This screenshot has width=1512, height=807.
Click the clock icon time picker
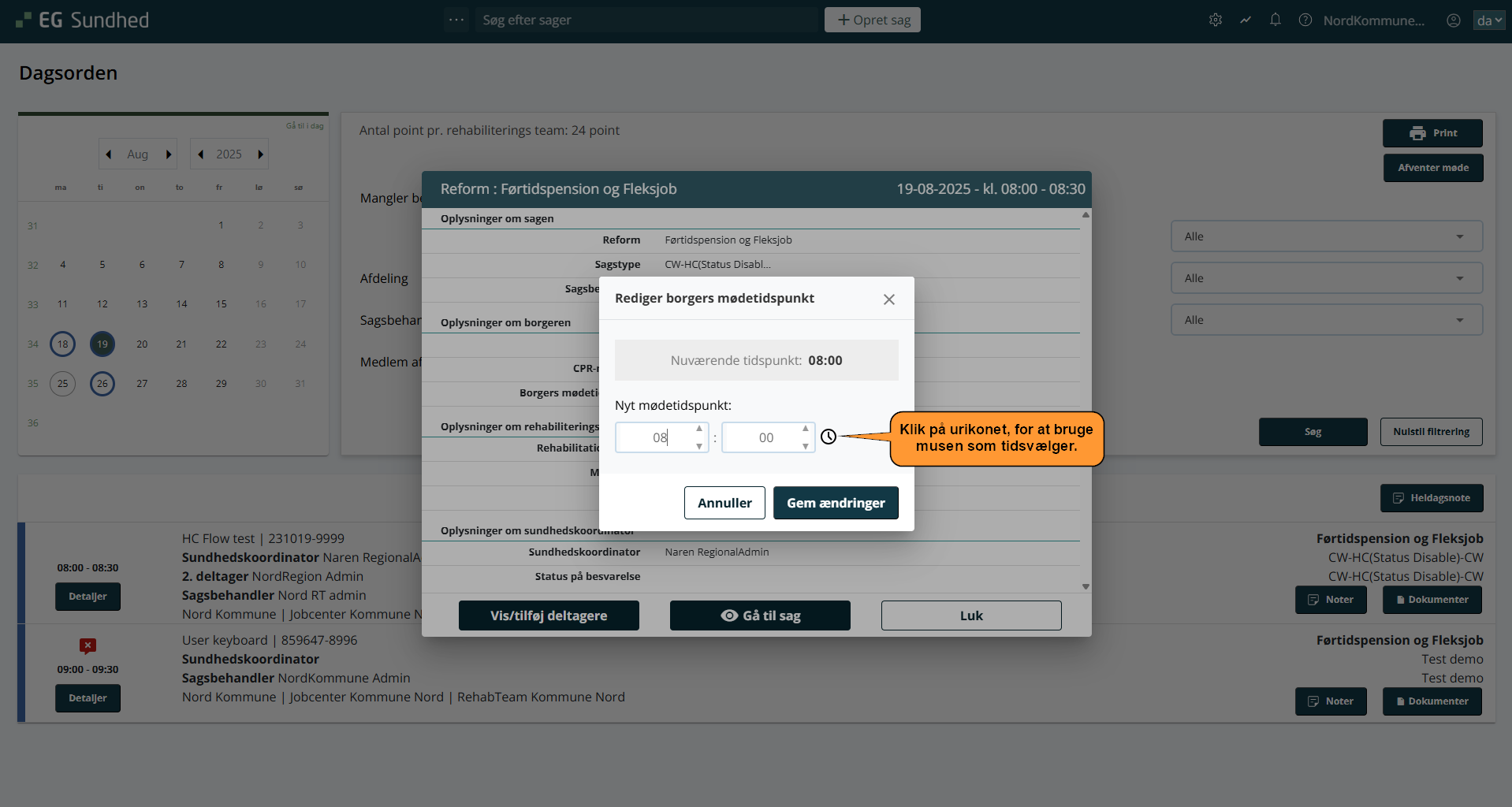(x=828, y=437)
